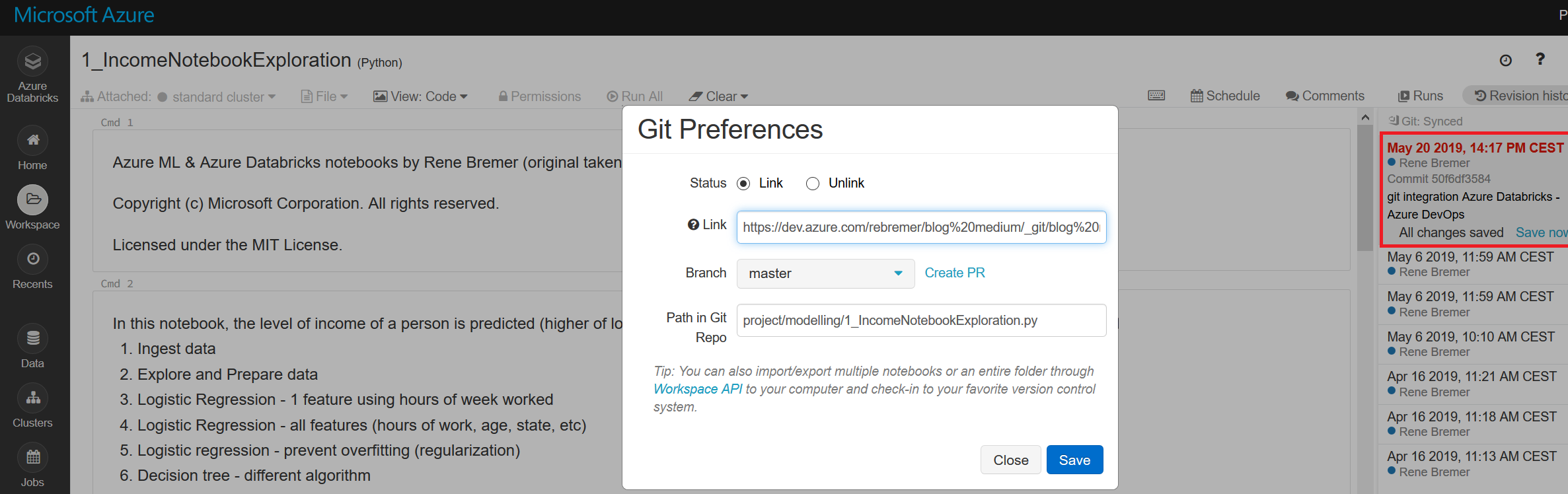Open Recents clock icon
Viewport: 1568px width, 494px height.
pyautogui.click(x=32, y=259)
